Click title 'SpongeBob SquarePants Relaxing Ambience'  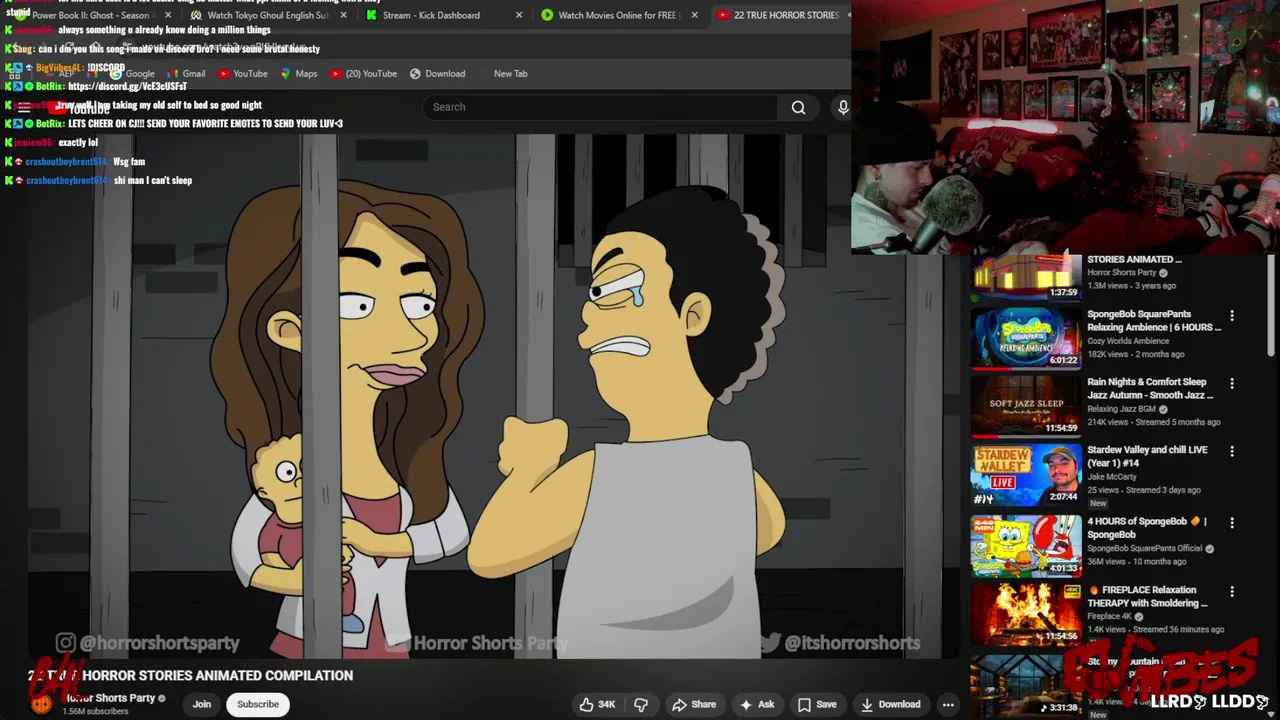tap(1154, 320)
